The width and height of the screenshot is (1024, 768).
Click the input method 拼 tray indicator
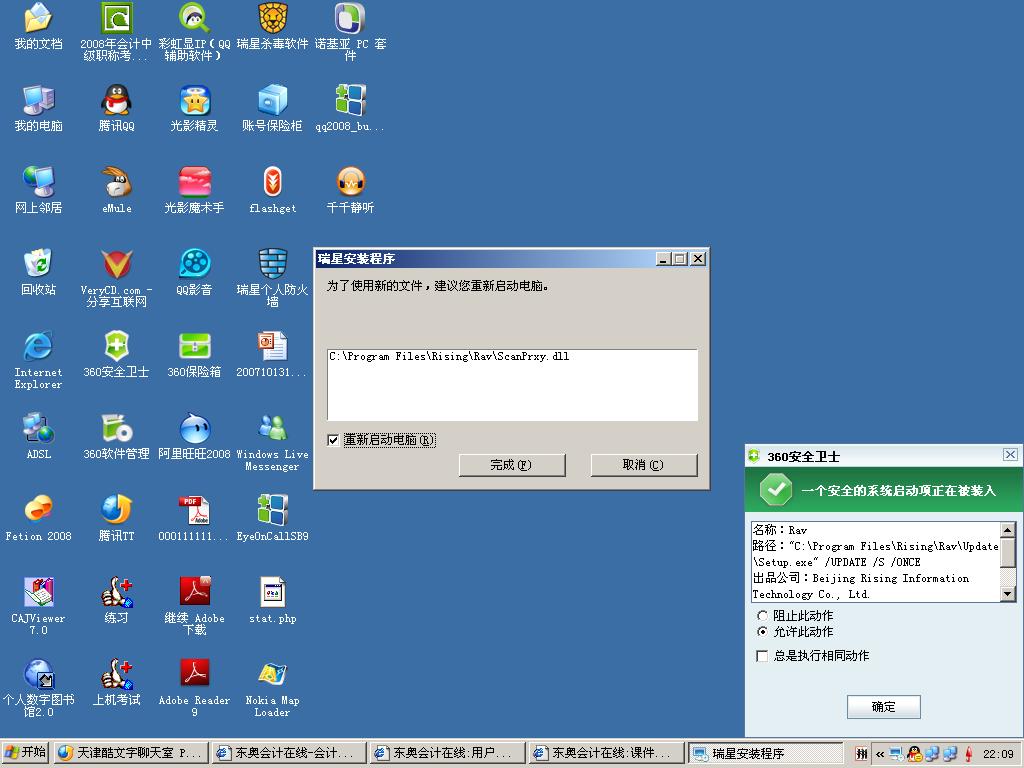tap(862, 754)
